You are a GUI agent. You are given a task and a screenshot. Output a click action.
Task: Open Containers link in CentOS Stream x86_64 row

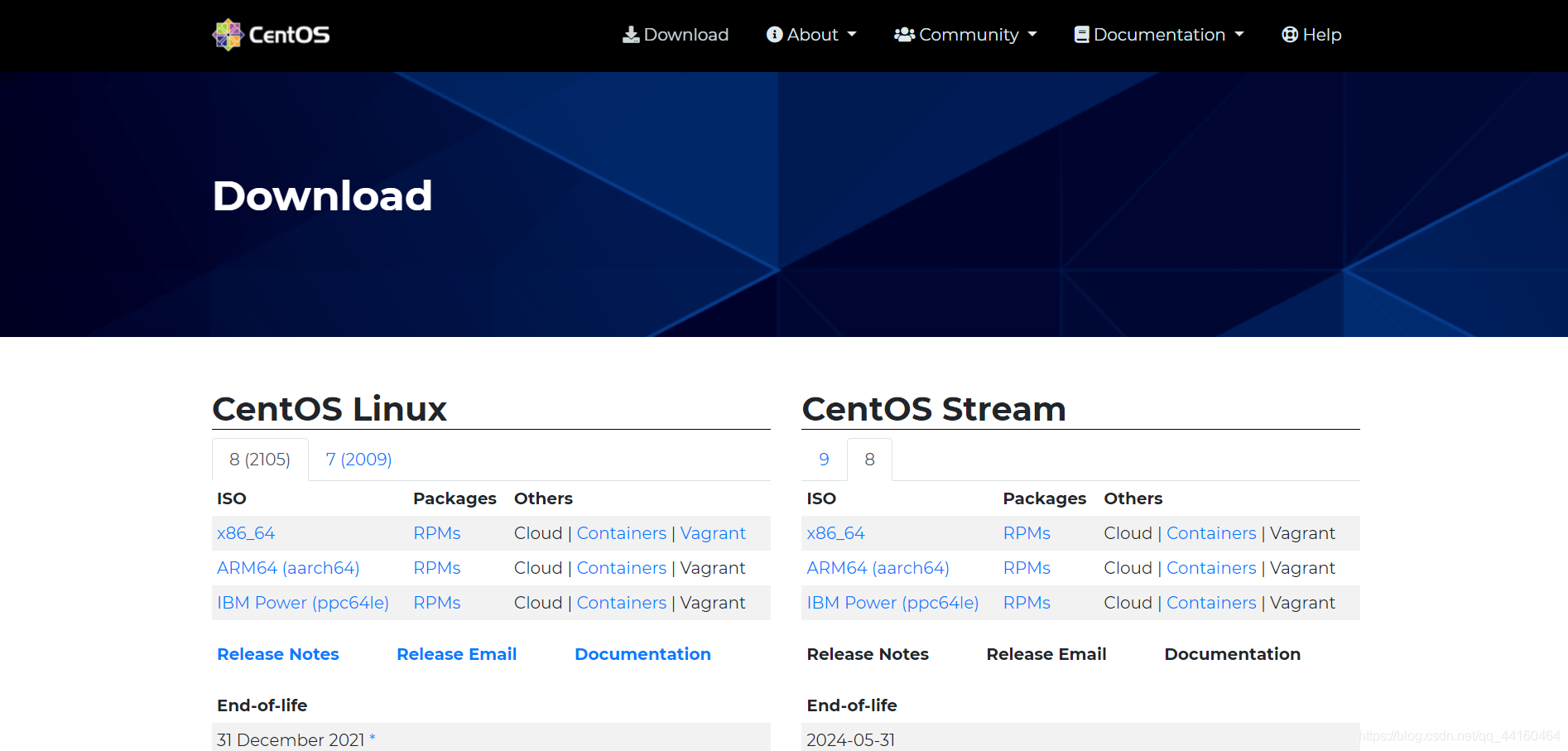1211,533
